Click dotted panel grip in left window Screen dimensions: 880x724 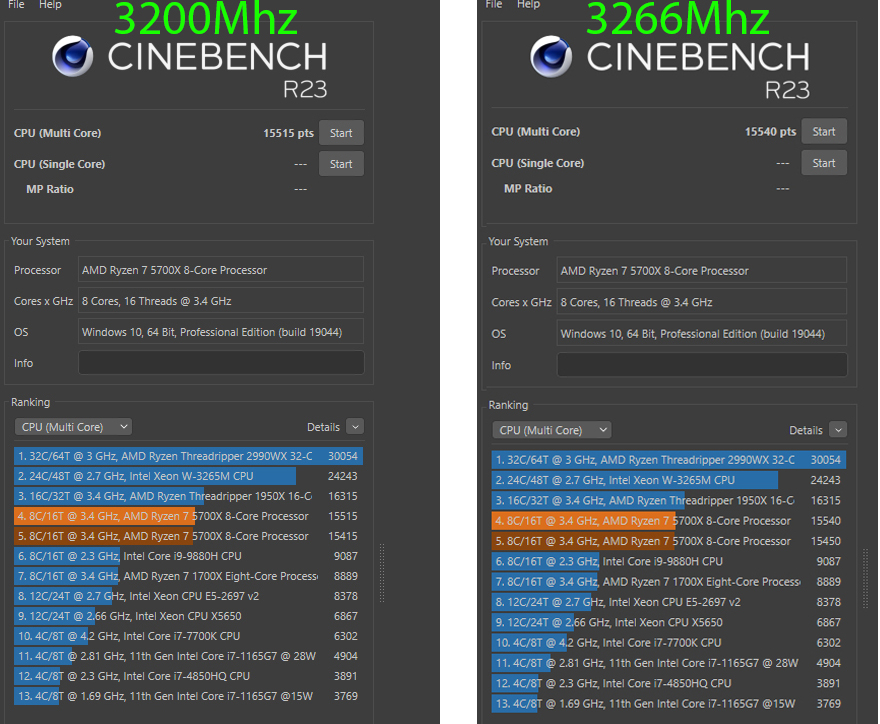click(x=382, y=572)
